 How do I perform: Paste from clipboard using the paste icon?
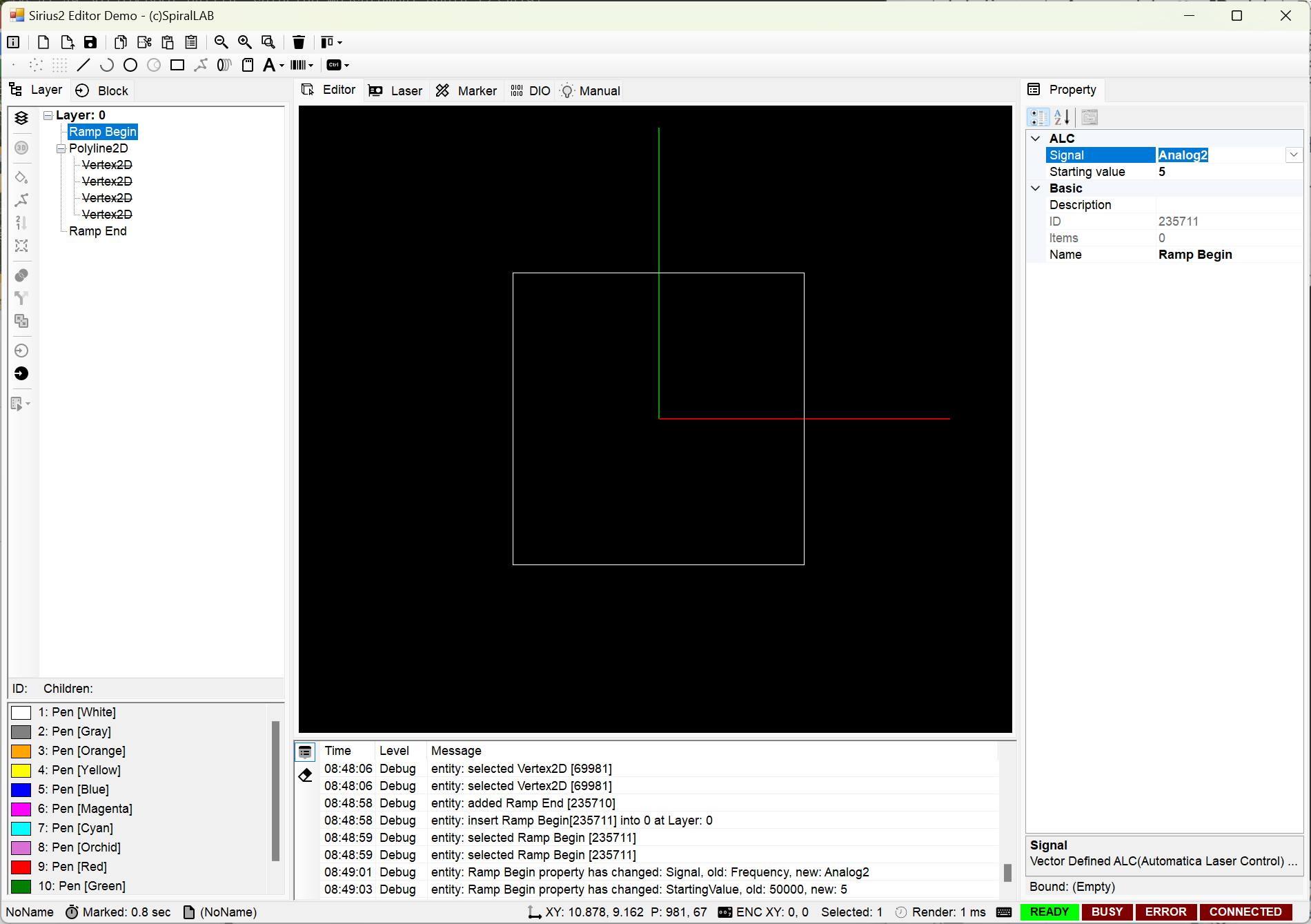[168, 42]
